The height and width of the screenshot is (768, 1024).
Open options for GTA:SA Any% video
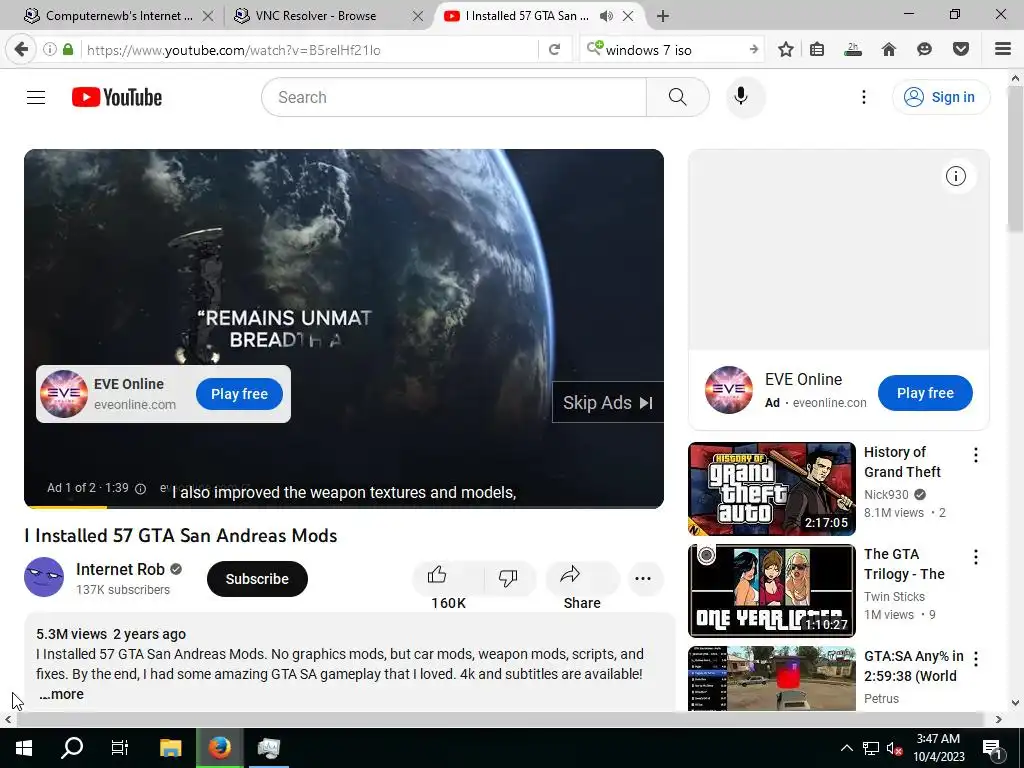pos(976,659)
